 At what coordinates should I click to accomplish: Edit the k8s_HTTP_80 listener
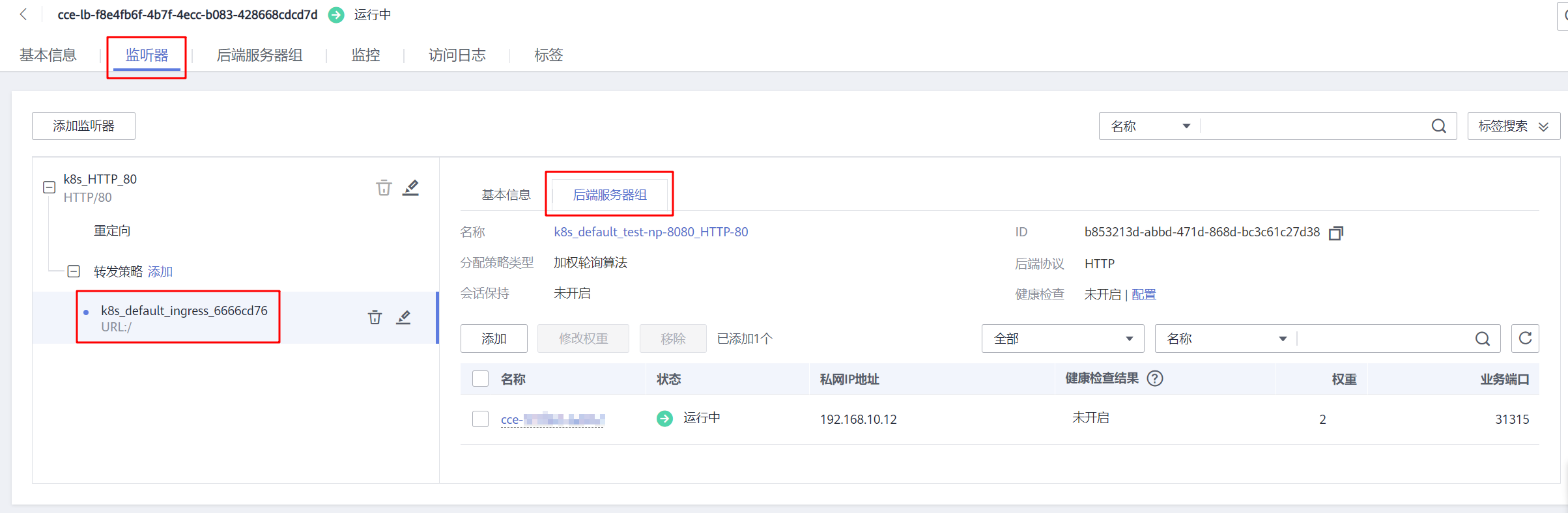[x=410, y=187]
